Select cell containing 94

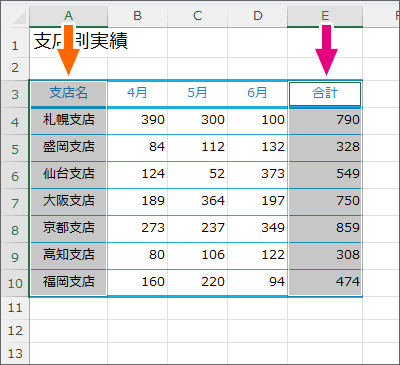tap(257, 283)
